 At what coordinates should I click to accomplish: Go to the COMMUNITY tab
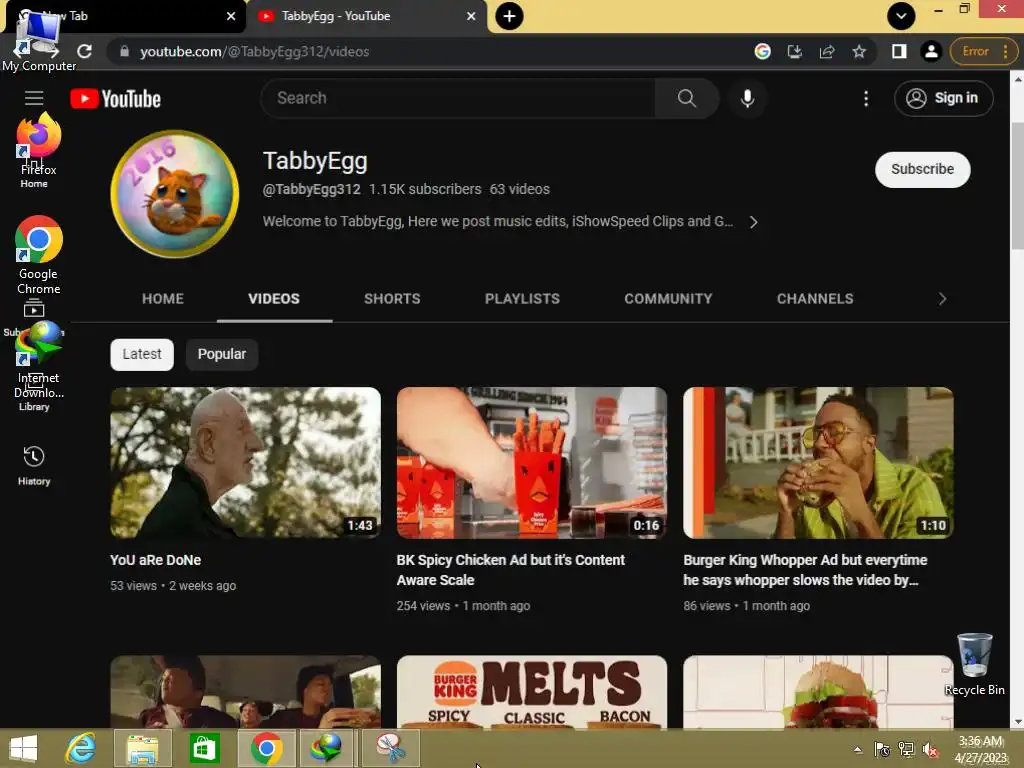[x=668, y=298]
